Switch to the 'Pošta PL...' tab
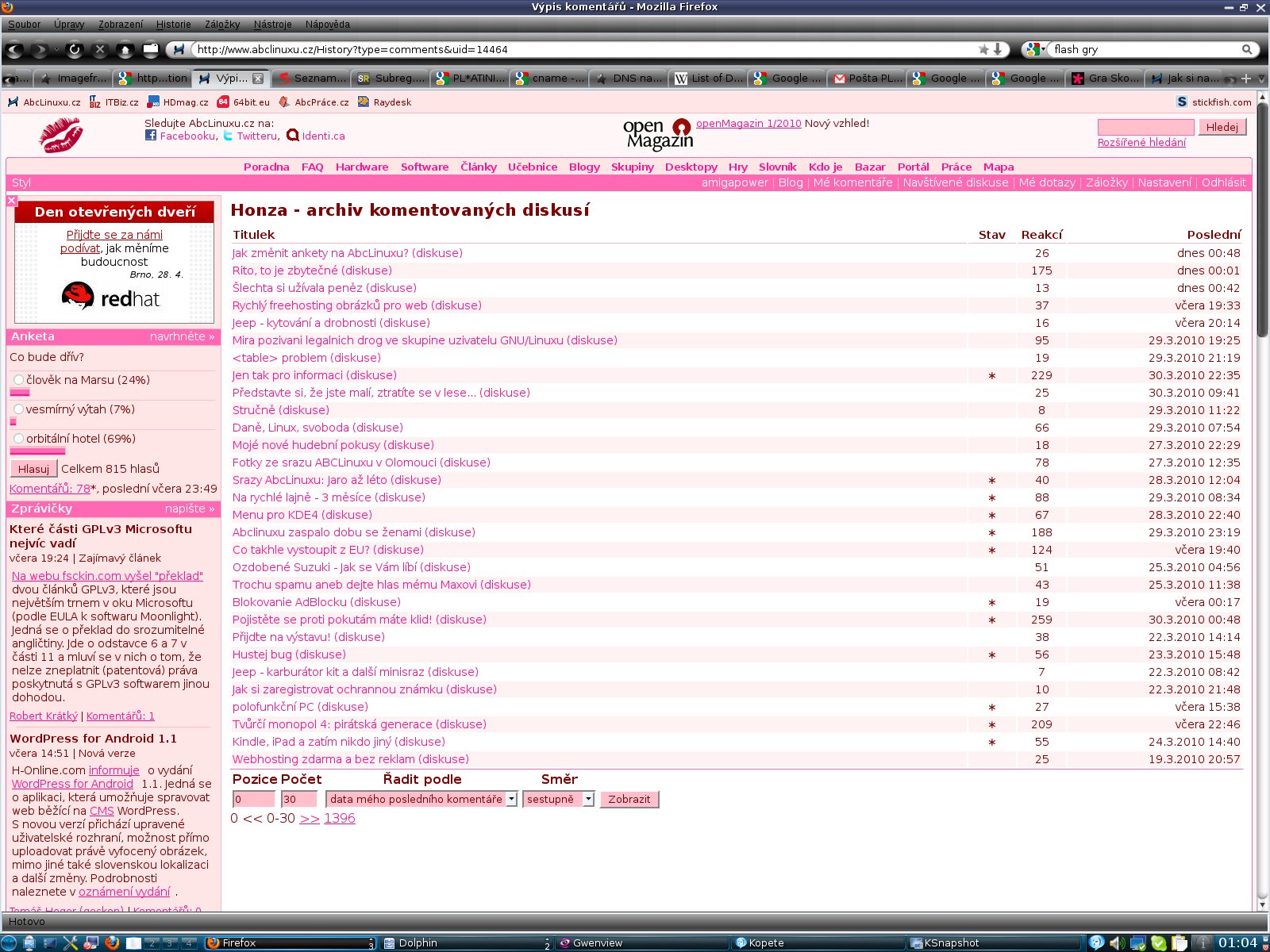This screenshot has height=952, width=1270. click(868, 79)
